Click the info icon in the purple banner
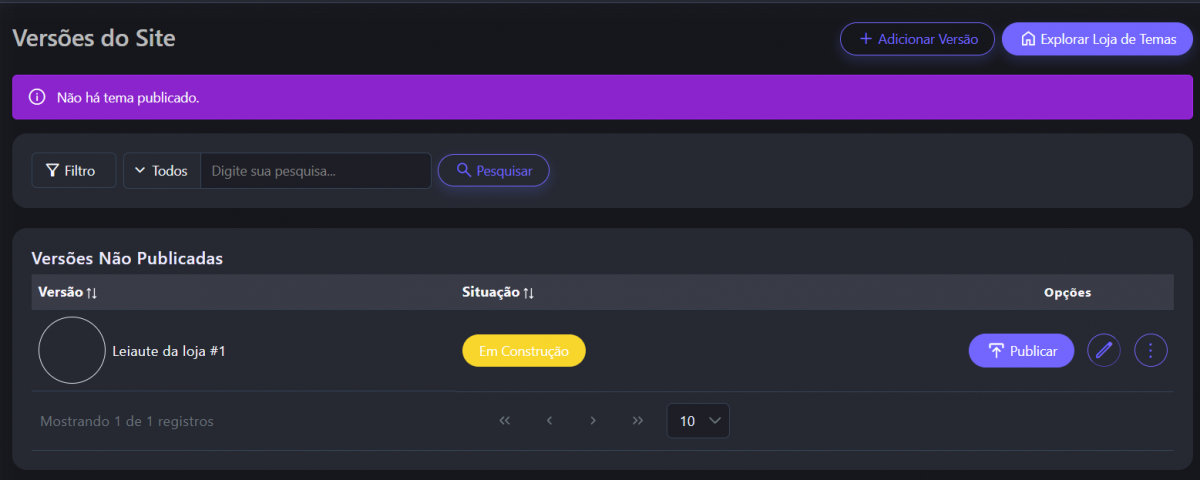Image resolution: width=1200 pixels, height=480 pixels. tap(37, 97)
